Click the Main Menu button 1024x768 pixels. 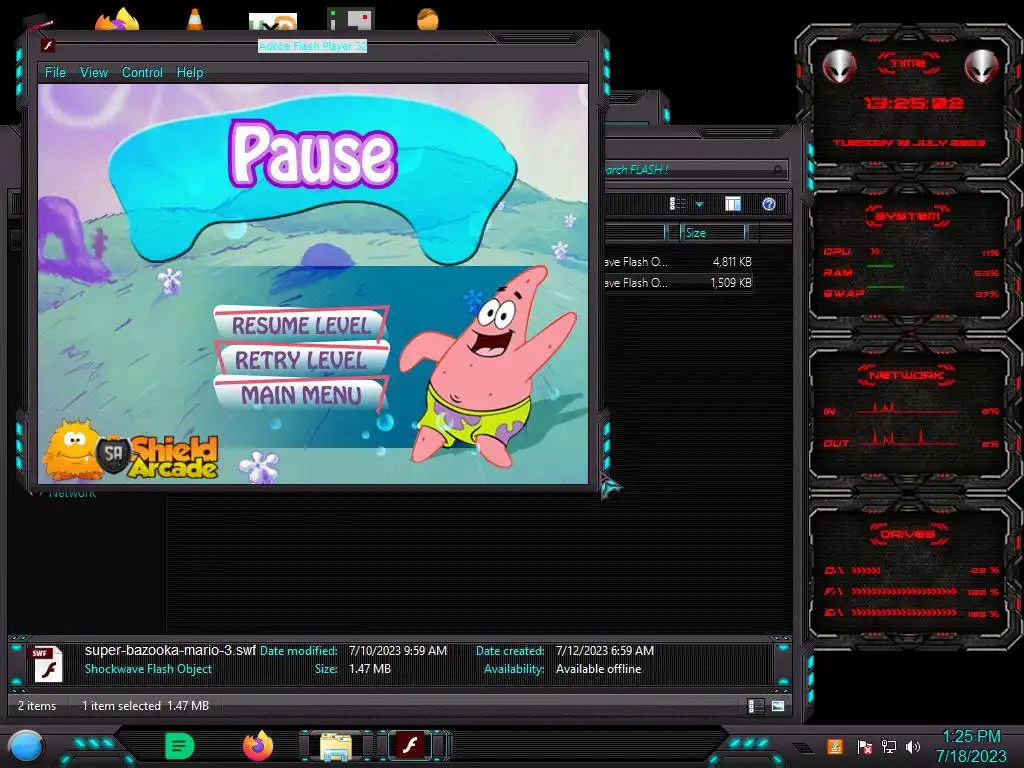pos(300,394)
